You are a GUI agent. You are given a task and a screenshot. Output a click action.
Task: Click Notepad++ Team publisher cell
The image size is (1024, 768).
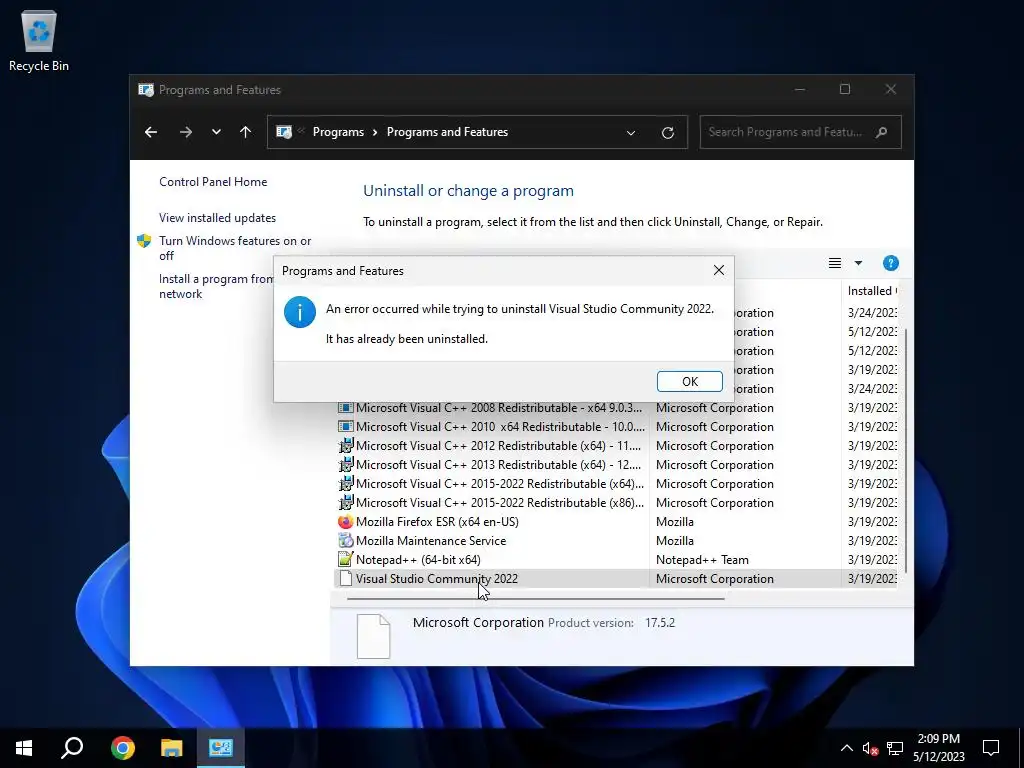pyautogui.click(x=702, y=560)
